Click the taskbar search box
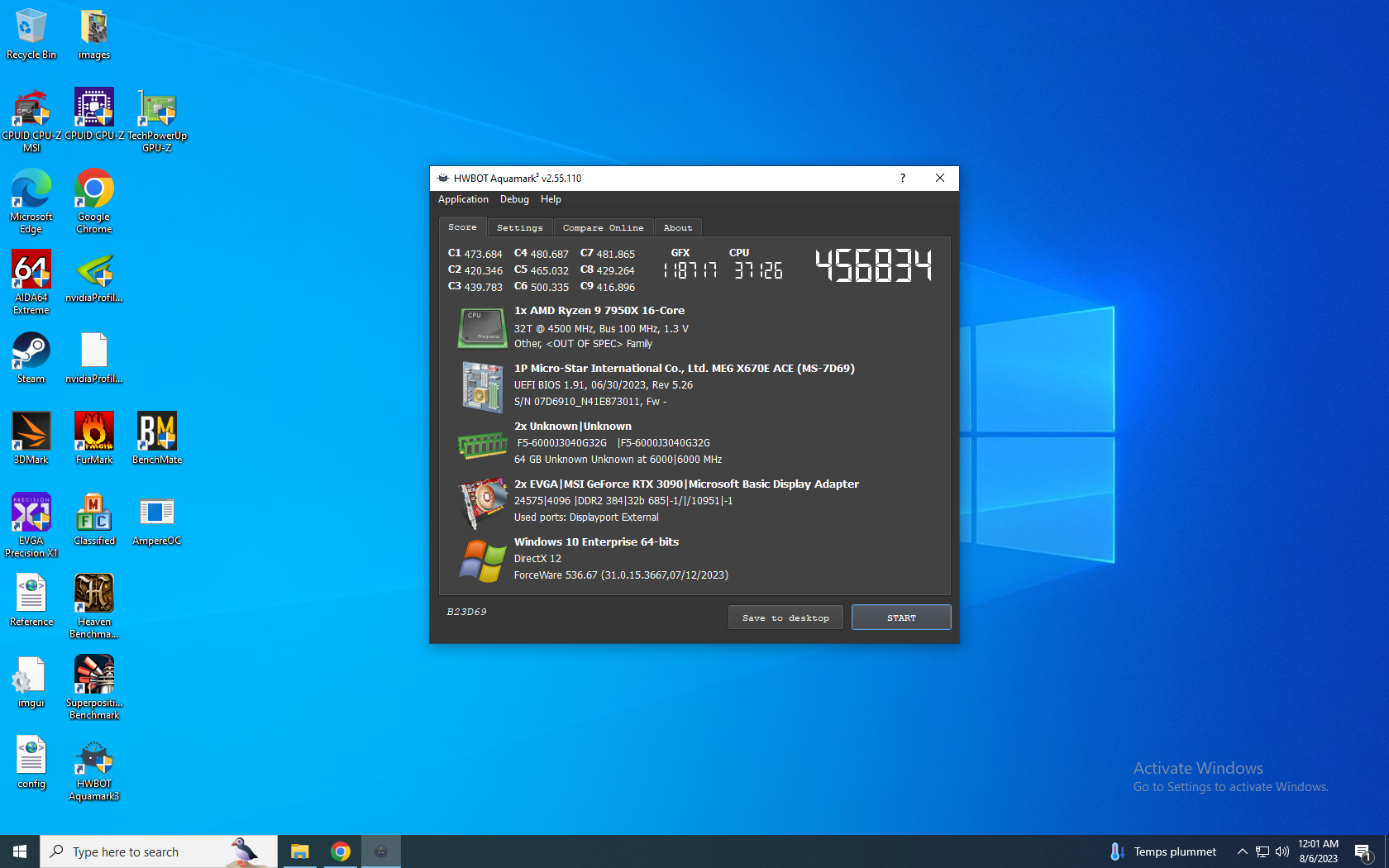The image size is (1389, 868). point(159,851)
